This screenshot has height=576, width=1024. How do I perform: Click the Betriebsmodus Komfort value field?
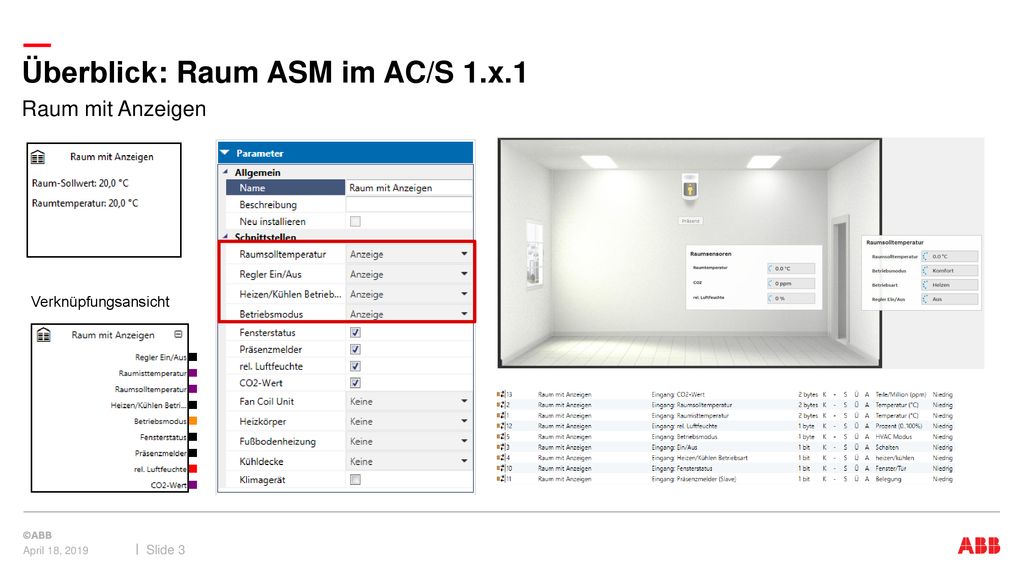point(950,270)
